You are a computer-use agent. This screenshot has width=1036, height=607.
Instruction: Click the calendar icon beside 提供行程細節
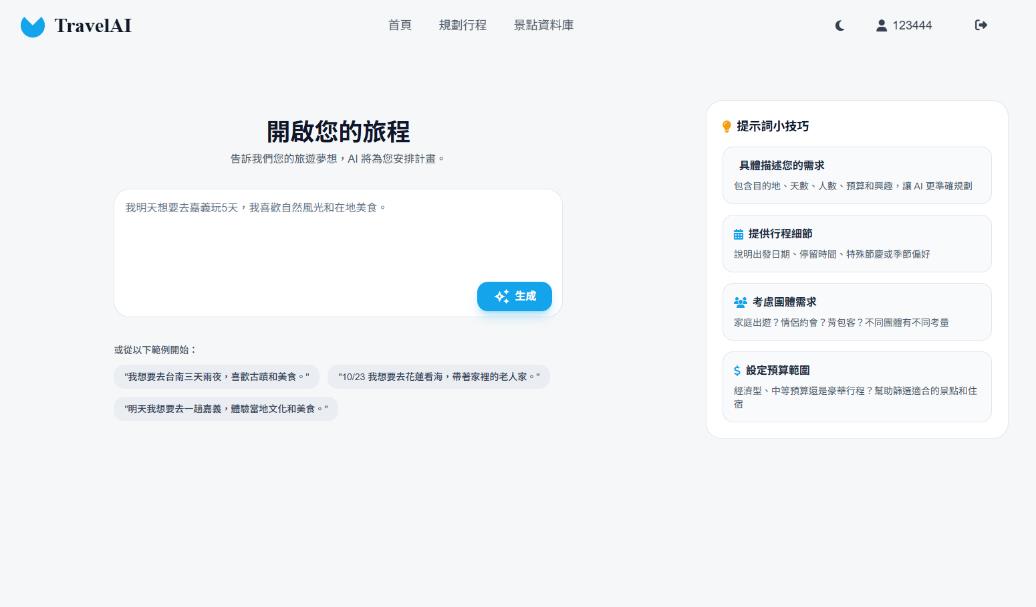pos(739,234)
